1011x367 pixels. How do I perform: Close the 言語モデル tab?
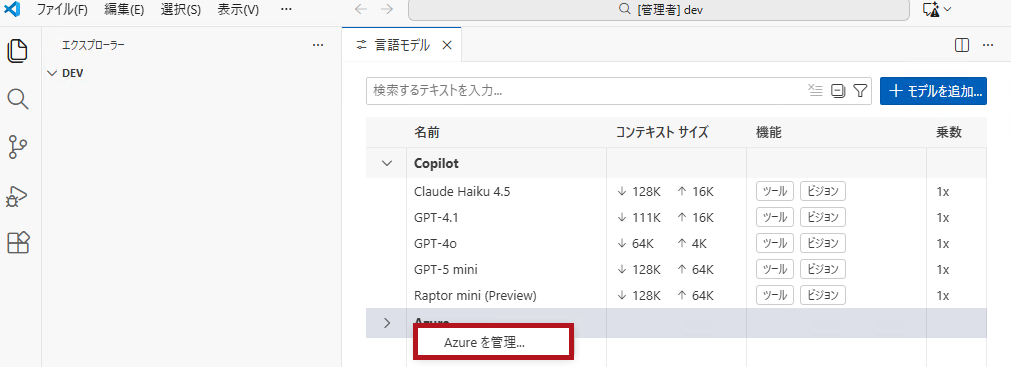click(447, 45)
